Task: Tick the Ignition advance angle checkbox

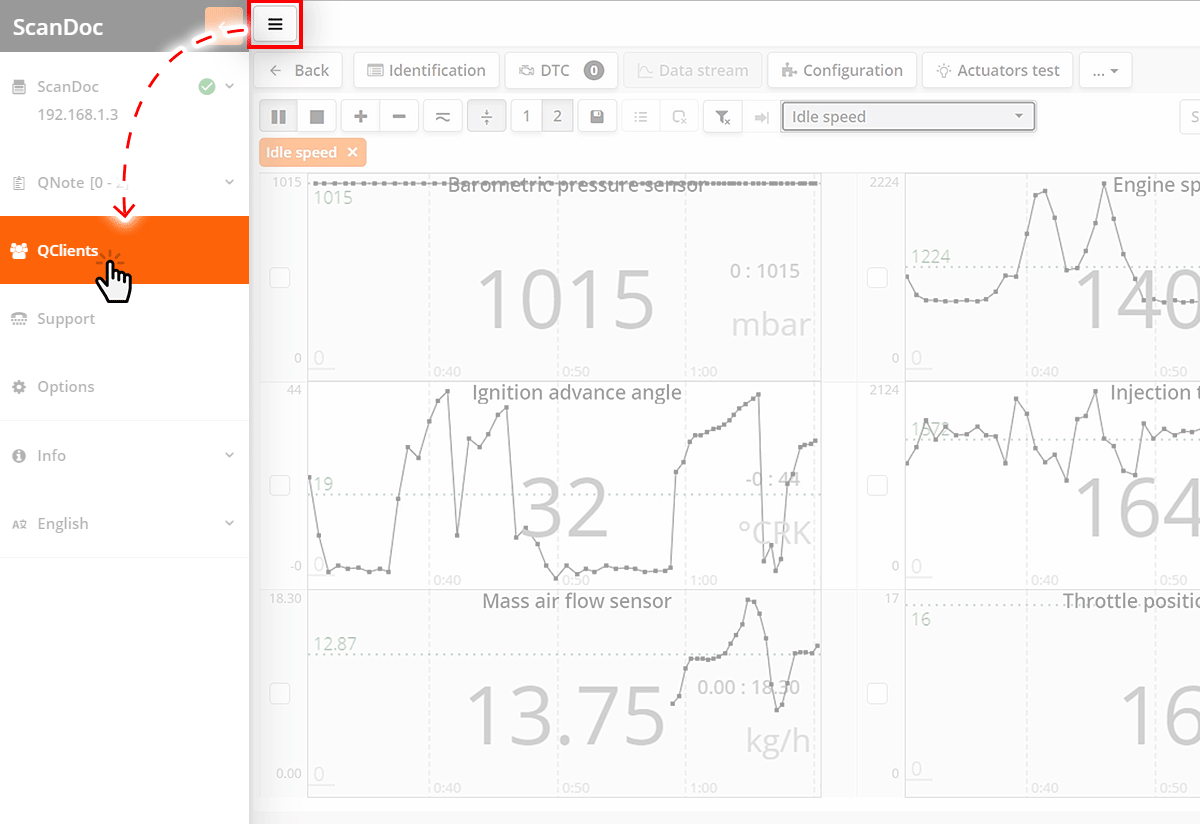Action: click(x=280, y=485)
